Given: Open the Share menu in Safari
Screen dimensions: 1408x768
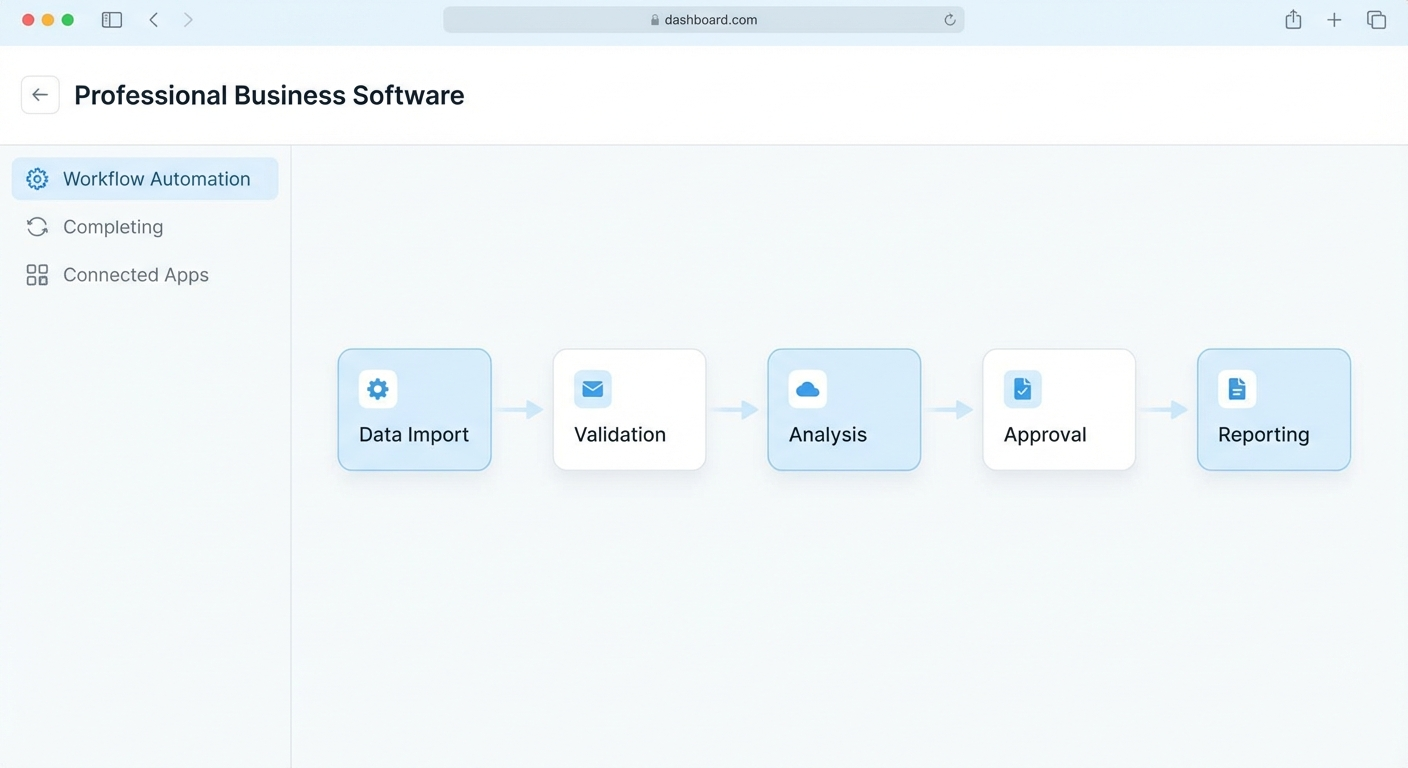Looking at the screenshot, I should tap(1293, 19).
